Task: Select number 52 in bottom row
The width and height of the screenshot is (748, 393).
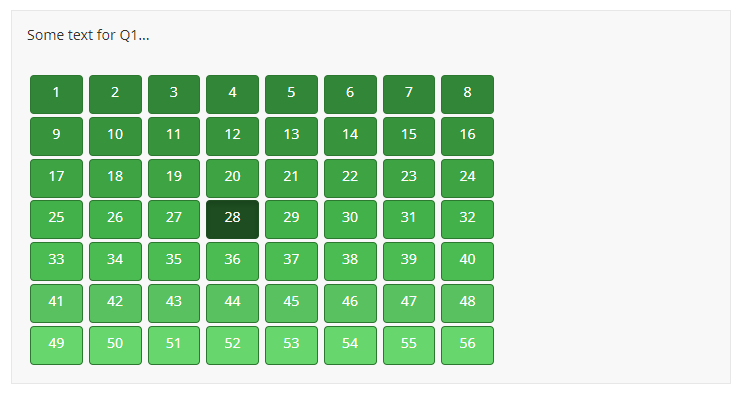Action: tap(232, 345)
